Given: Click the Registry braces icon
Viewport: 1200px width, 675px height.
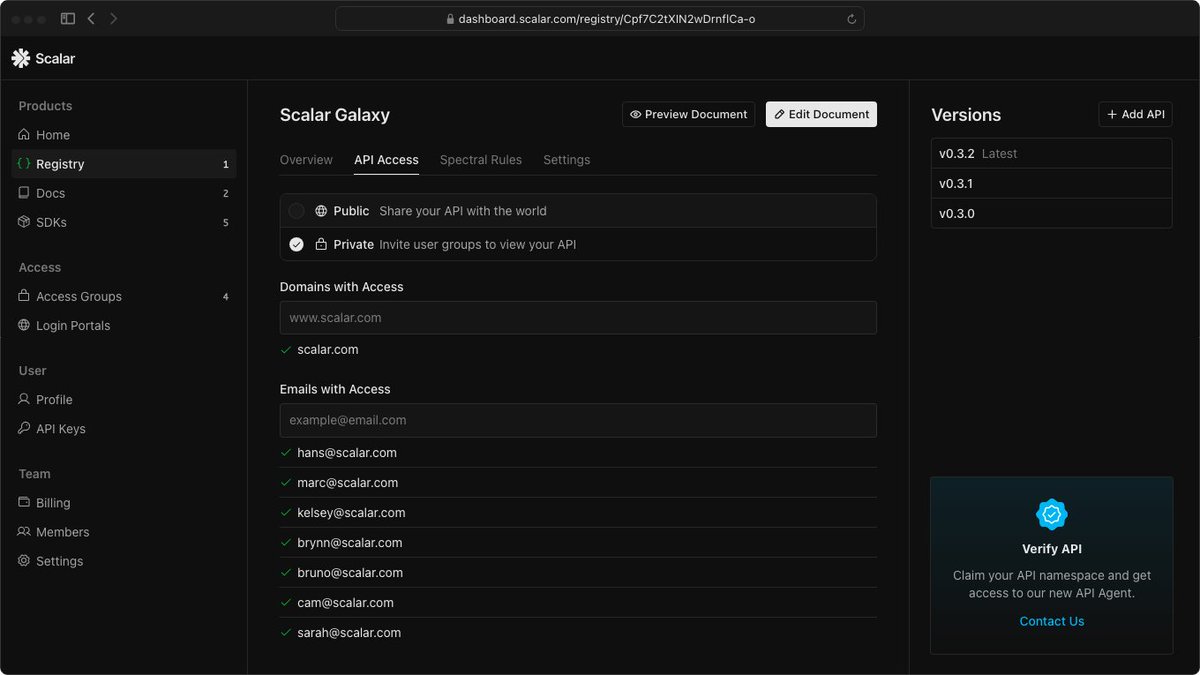Looking at the screenshot, I should (24, 164).
